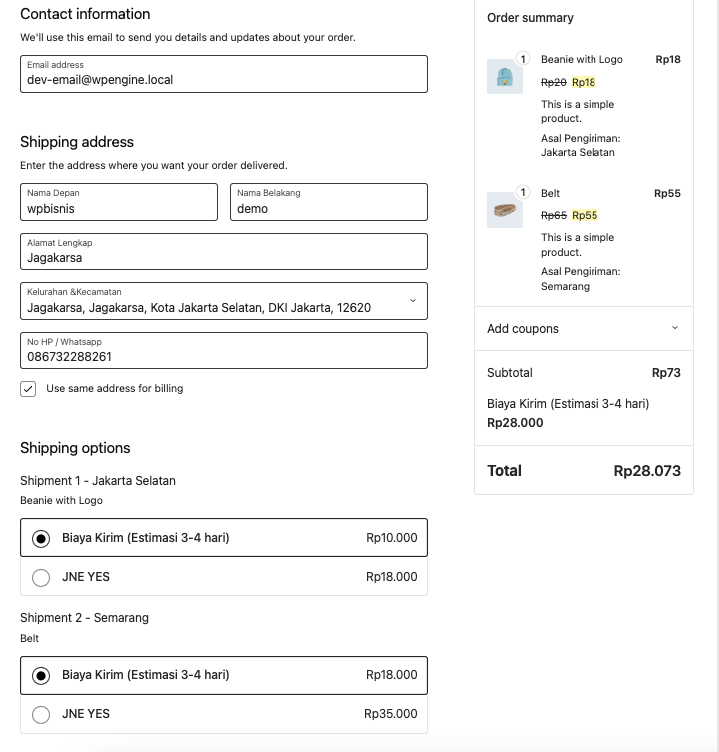Click the quantity badge on Beanie thumbnail
719x752 pixels.
pos(522,59)
